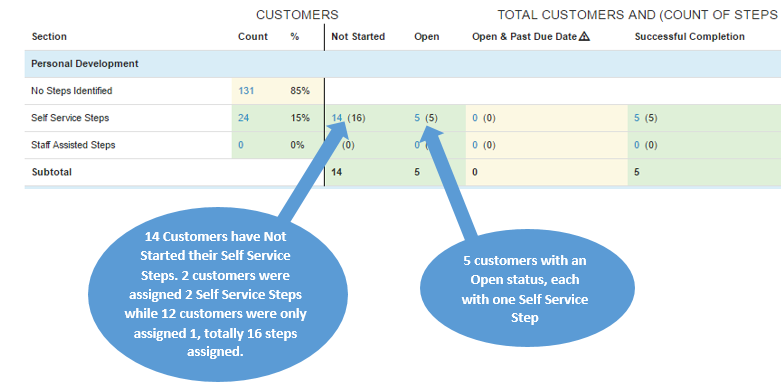Click the Open column header
781x386 pixels.
click(427, 36)
